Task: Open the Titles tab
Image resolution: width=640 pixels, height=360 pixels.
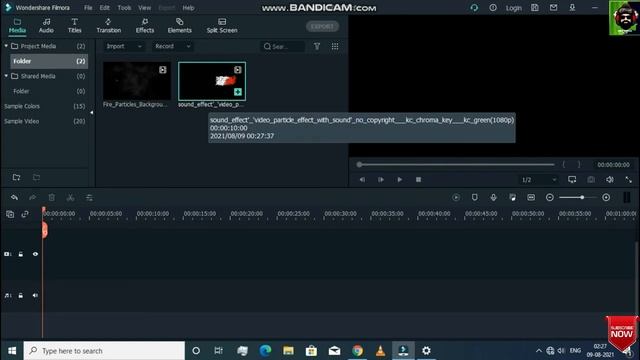Action: click(74, 25)
